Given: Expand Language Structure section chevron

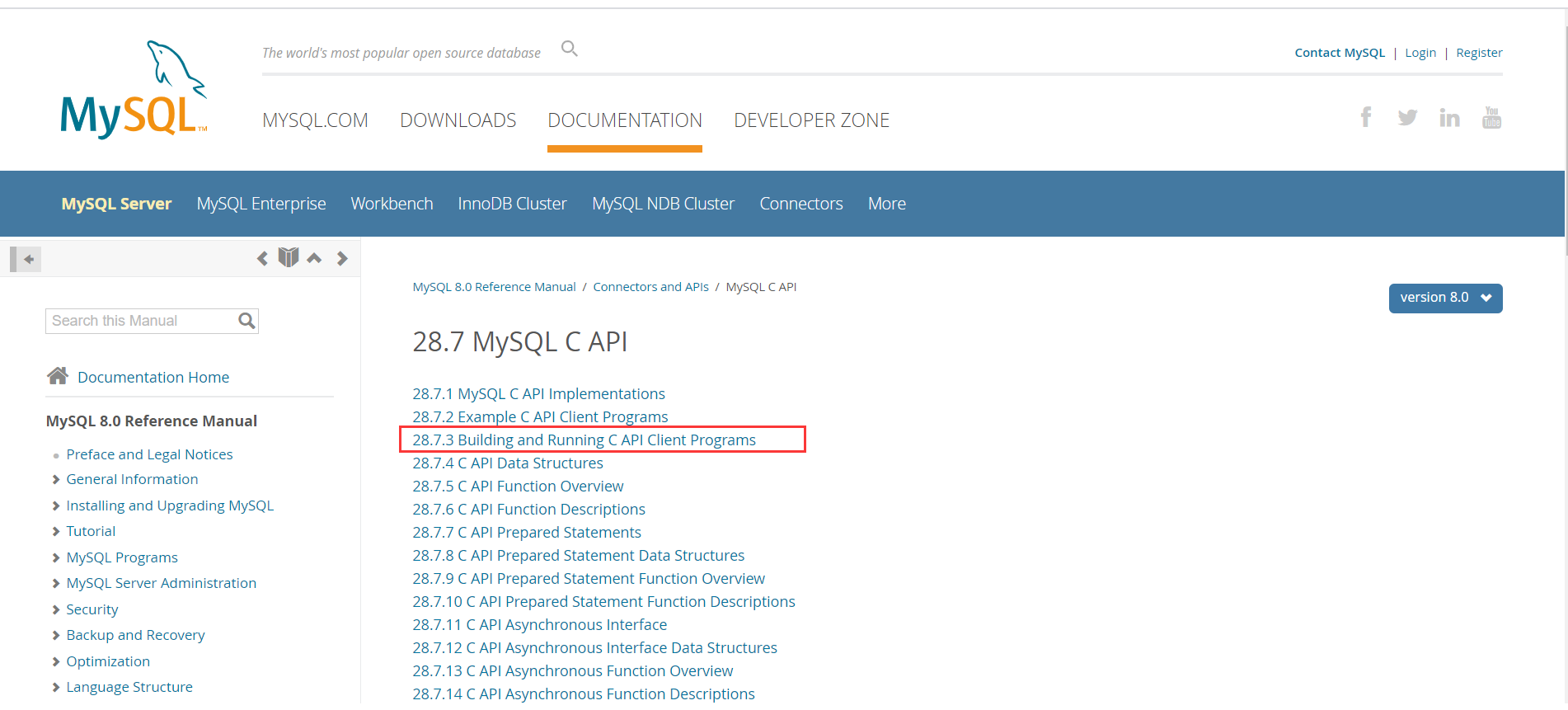Looking at the screenshot, I should click(x=56, y=688).
